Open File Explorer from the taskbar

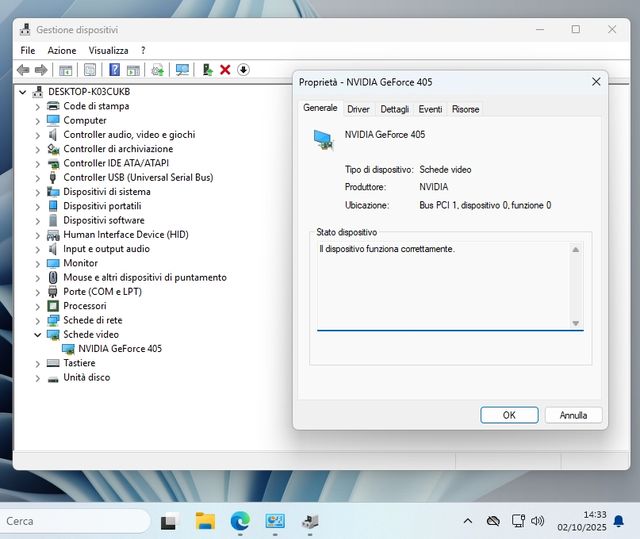point(205,521)
